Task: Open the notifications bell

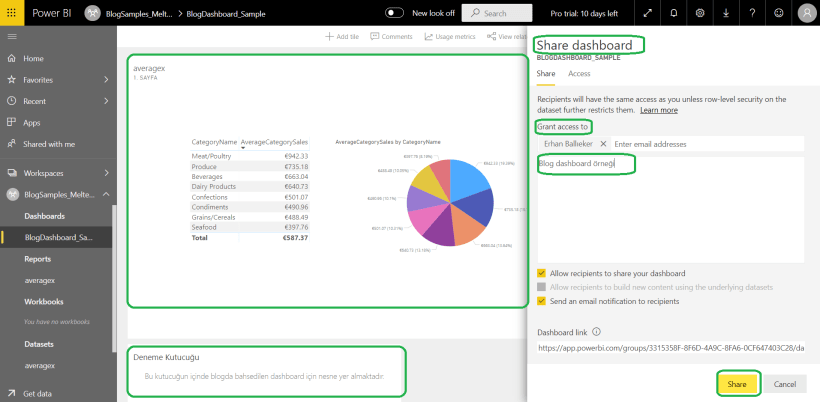Action: [x=674, y=13]
